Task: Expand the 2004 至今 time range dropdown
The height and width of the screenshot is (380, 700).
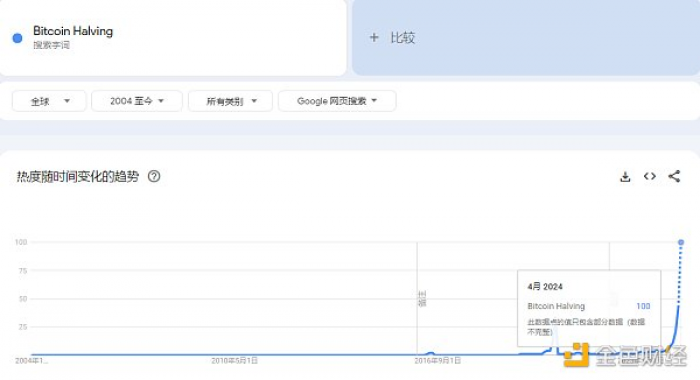Action: click(137, 101)
